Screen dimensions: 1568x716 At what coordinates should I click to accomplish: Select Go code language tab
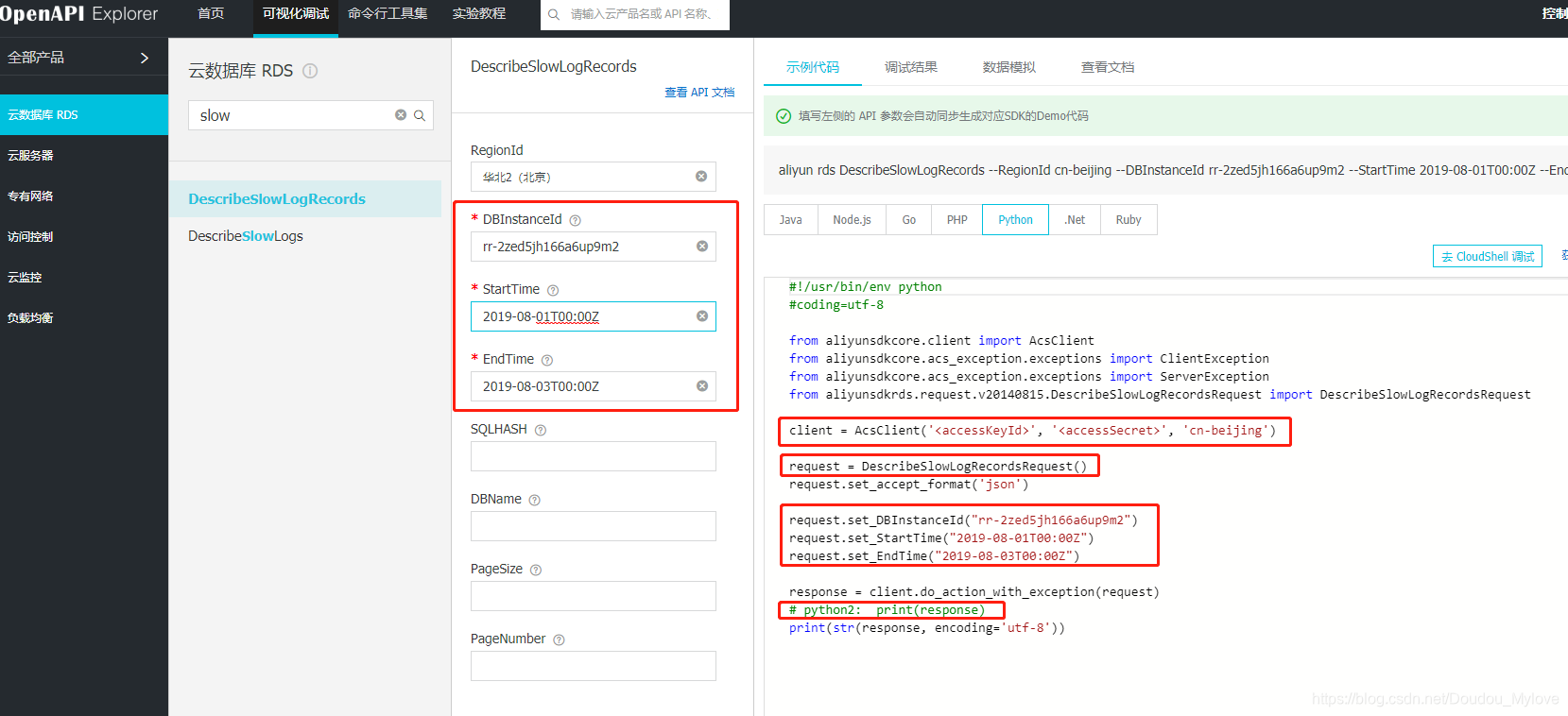point(909,219)
